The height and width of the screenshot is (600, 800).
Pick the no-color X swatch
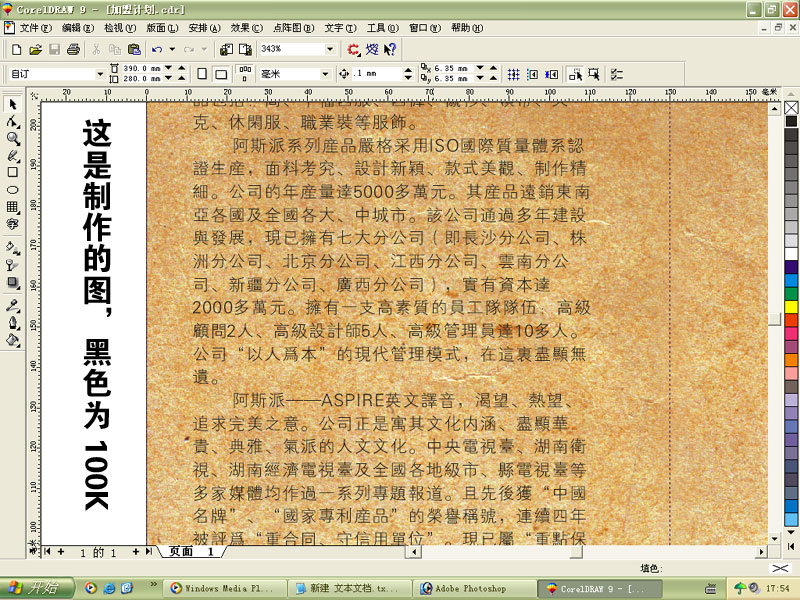[791, 108]
